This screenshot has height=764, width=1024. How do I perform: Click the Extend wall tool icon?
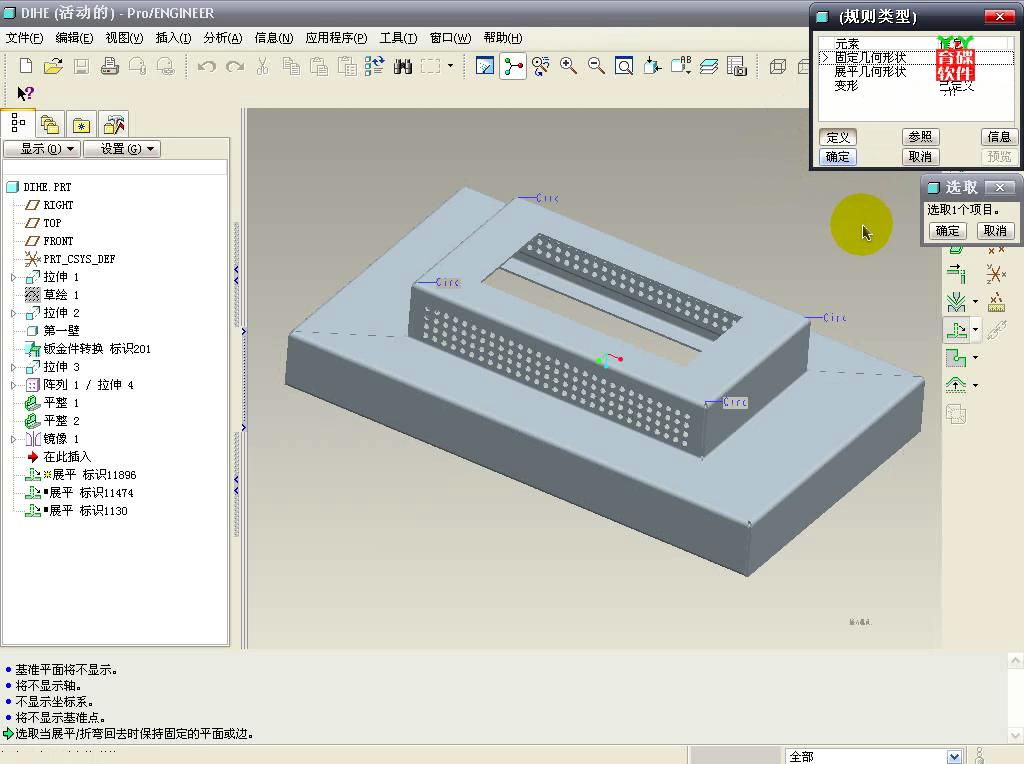coord(956,273)
